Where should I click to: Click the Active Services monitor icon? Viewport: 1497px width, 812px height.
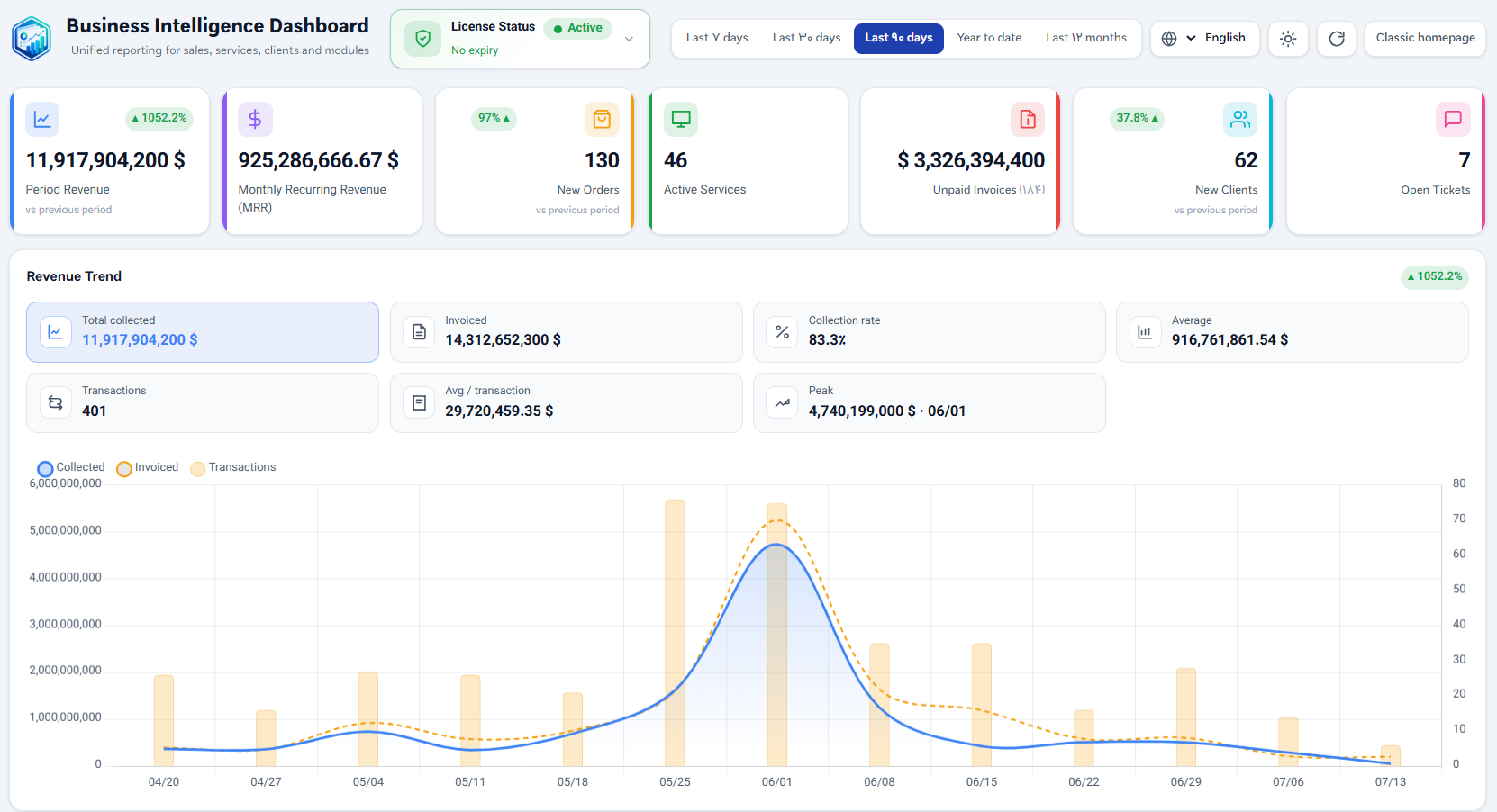click(x=681, y=119)
